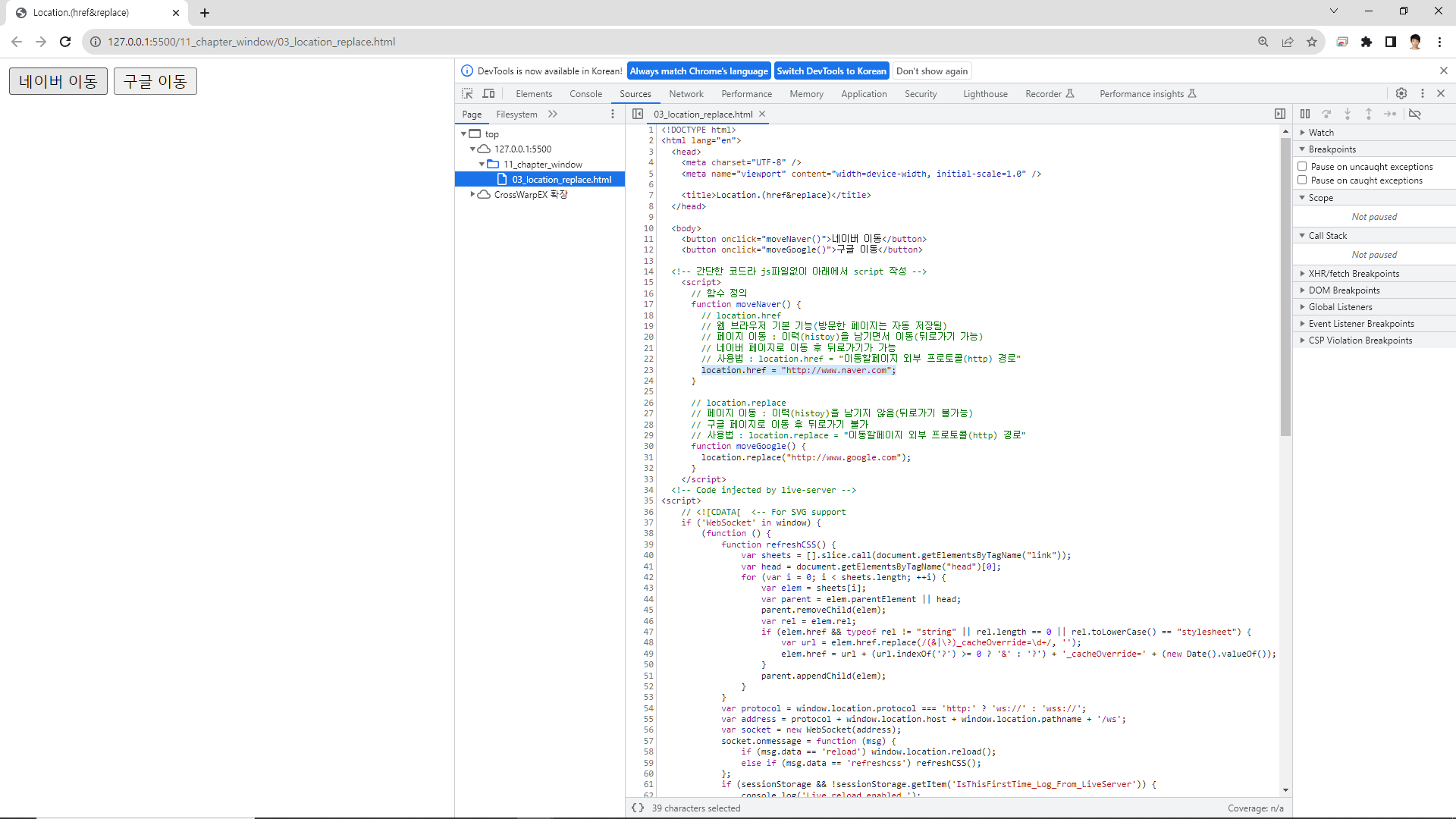Open DevTools settings gear
Screen dimensions: 1456x819
(x=1401, y=93)
